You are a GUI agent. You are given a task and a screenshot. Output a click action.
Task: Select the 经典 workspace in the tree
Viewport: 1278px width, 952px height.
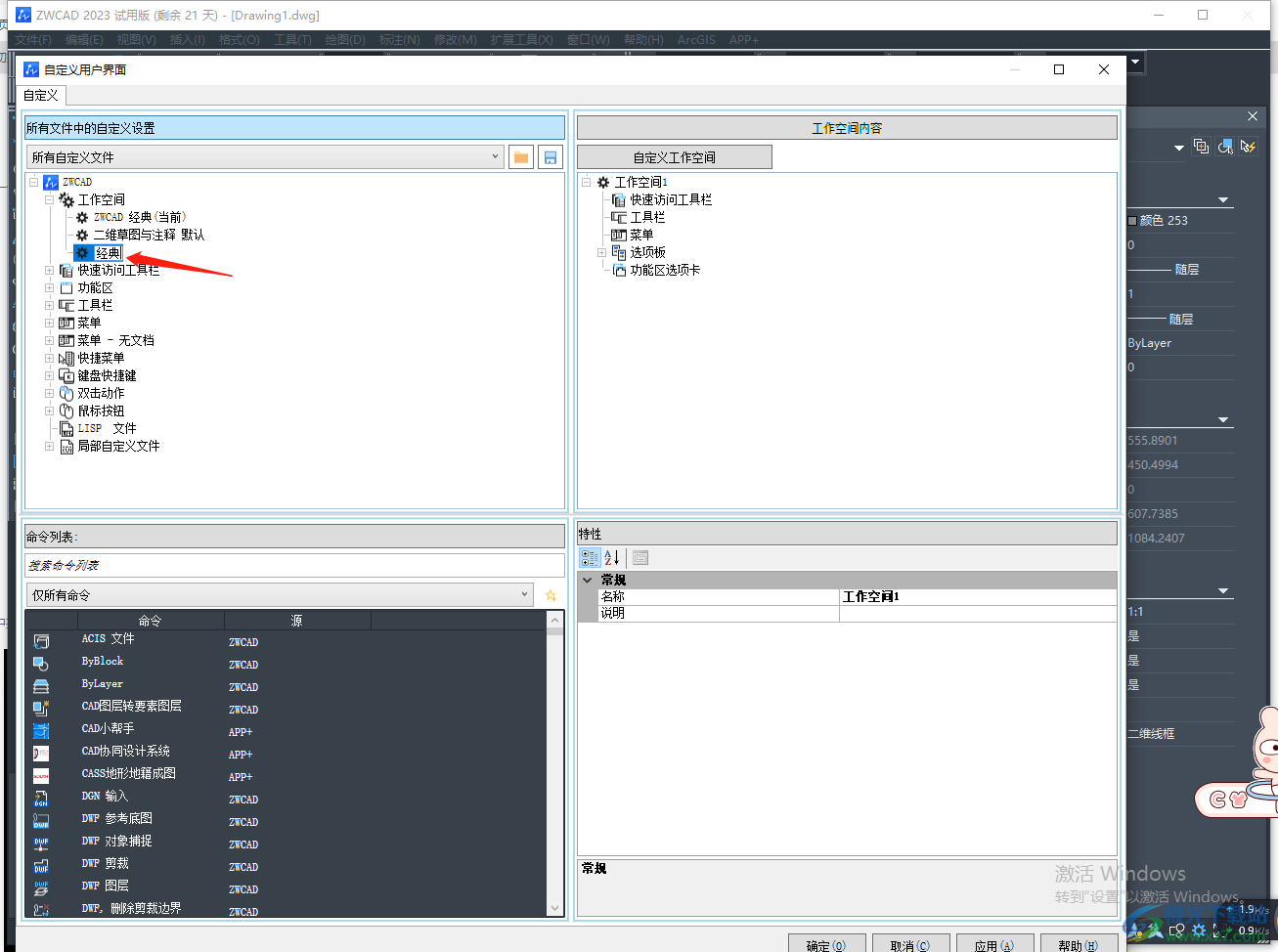108,252
